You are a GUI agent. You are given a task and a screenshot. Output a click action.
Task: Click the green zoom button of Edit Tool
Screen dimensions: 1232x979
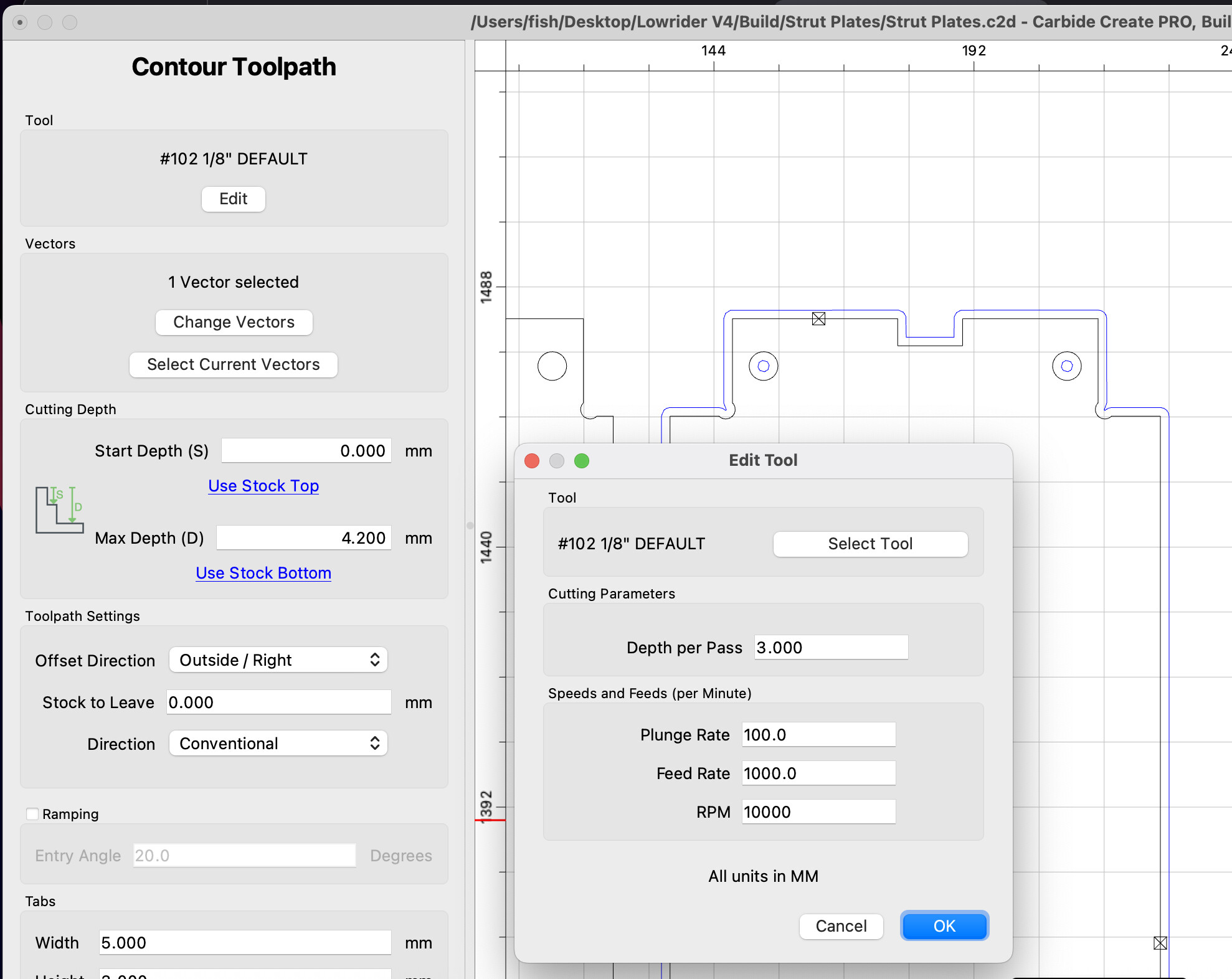[x=581, y=461]
